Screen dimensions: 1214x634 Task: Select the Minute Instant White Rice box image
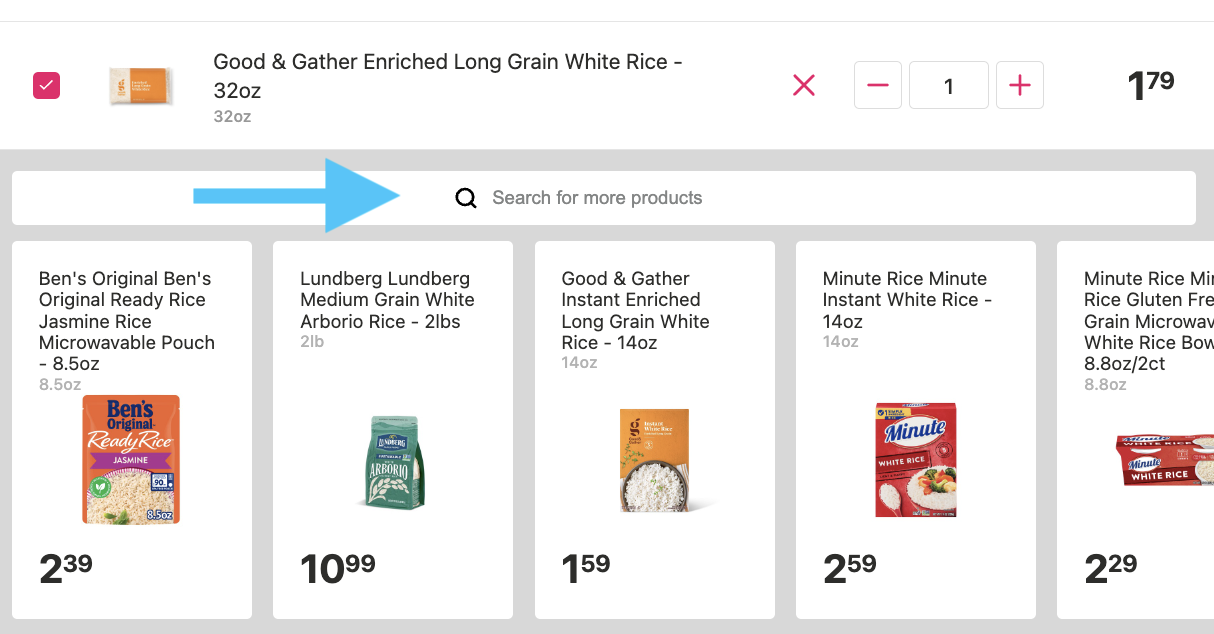click(911, 460)
